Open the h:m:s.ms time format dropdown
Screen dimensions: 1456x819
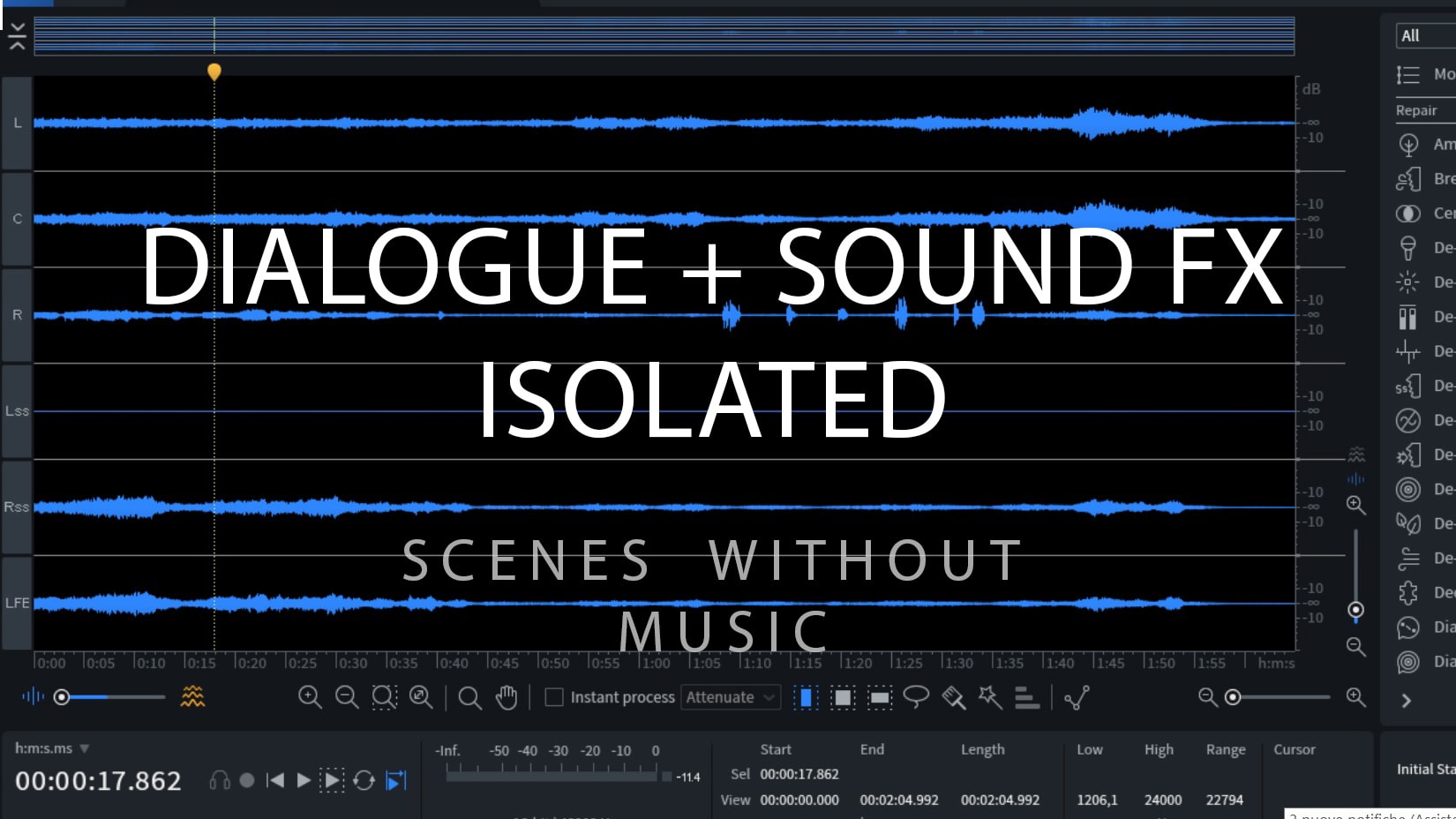[x=52, y=748]
